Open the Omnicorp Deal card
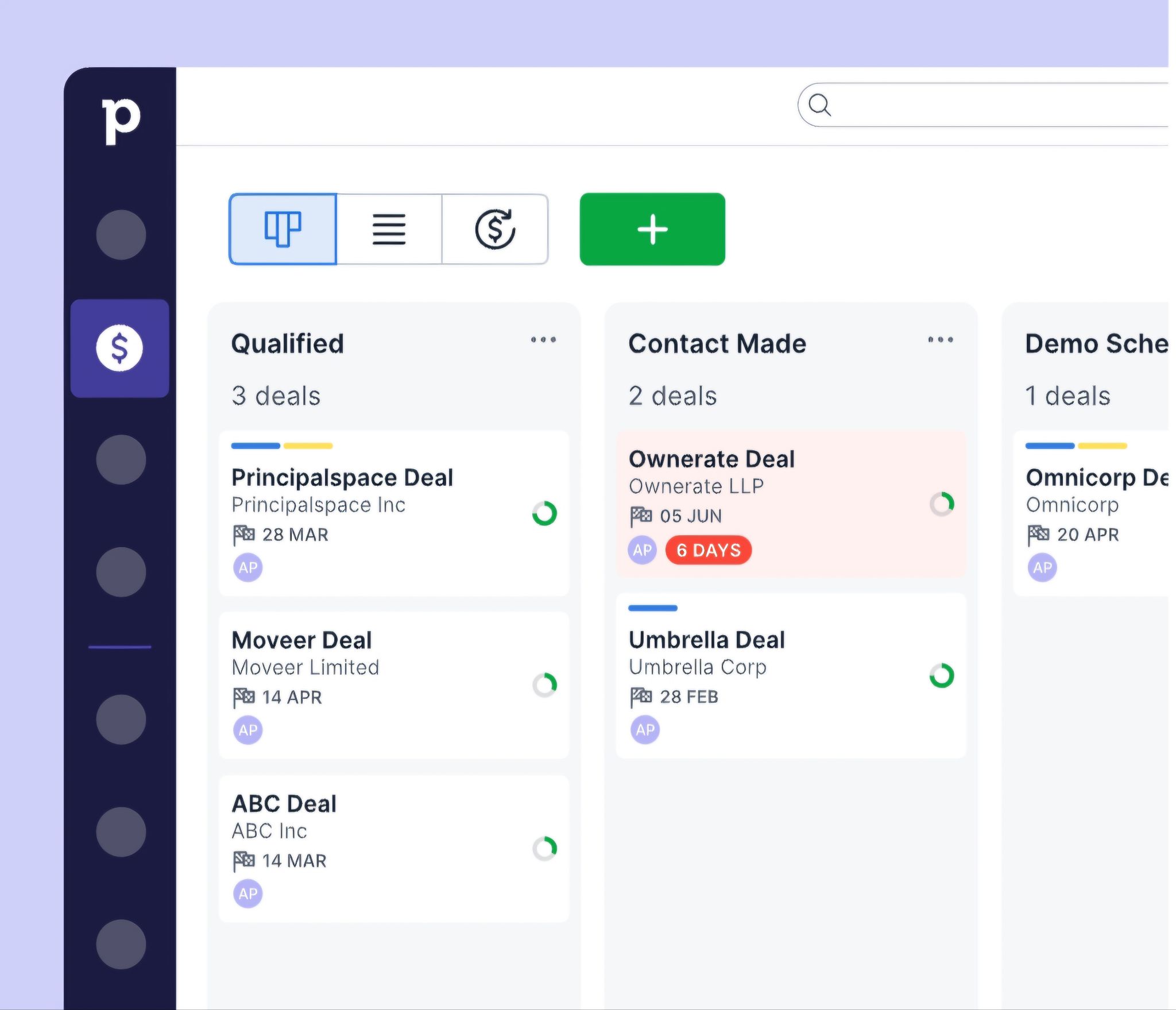 pos(1091,513)
